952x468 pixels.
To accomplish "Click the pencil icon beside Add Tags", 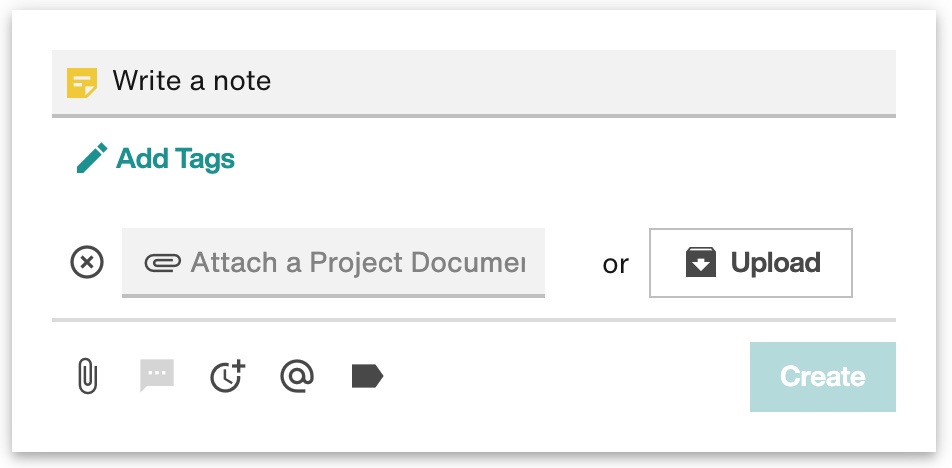I will tap(92, 158).
